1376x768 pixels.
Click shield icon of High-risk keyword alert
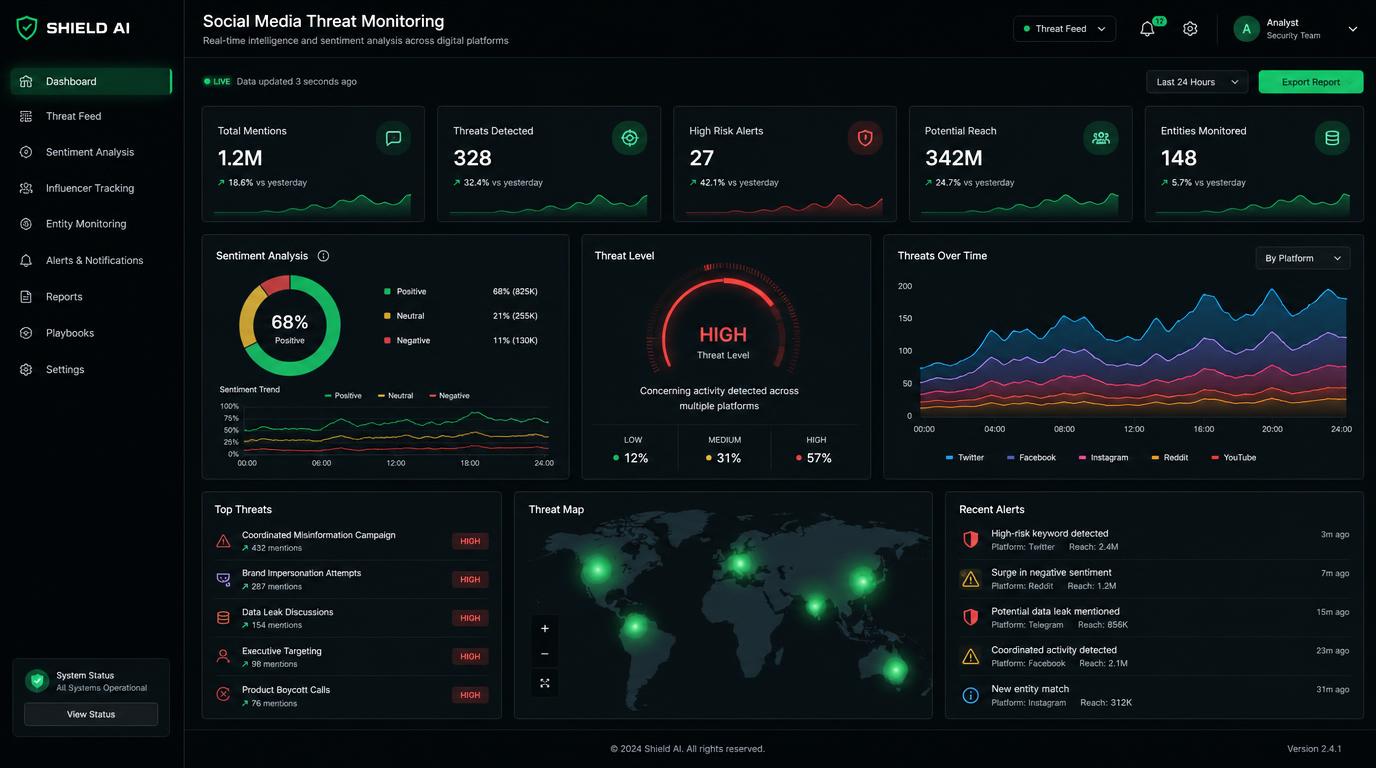point(970,540)
